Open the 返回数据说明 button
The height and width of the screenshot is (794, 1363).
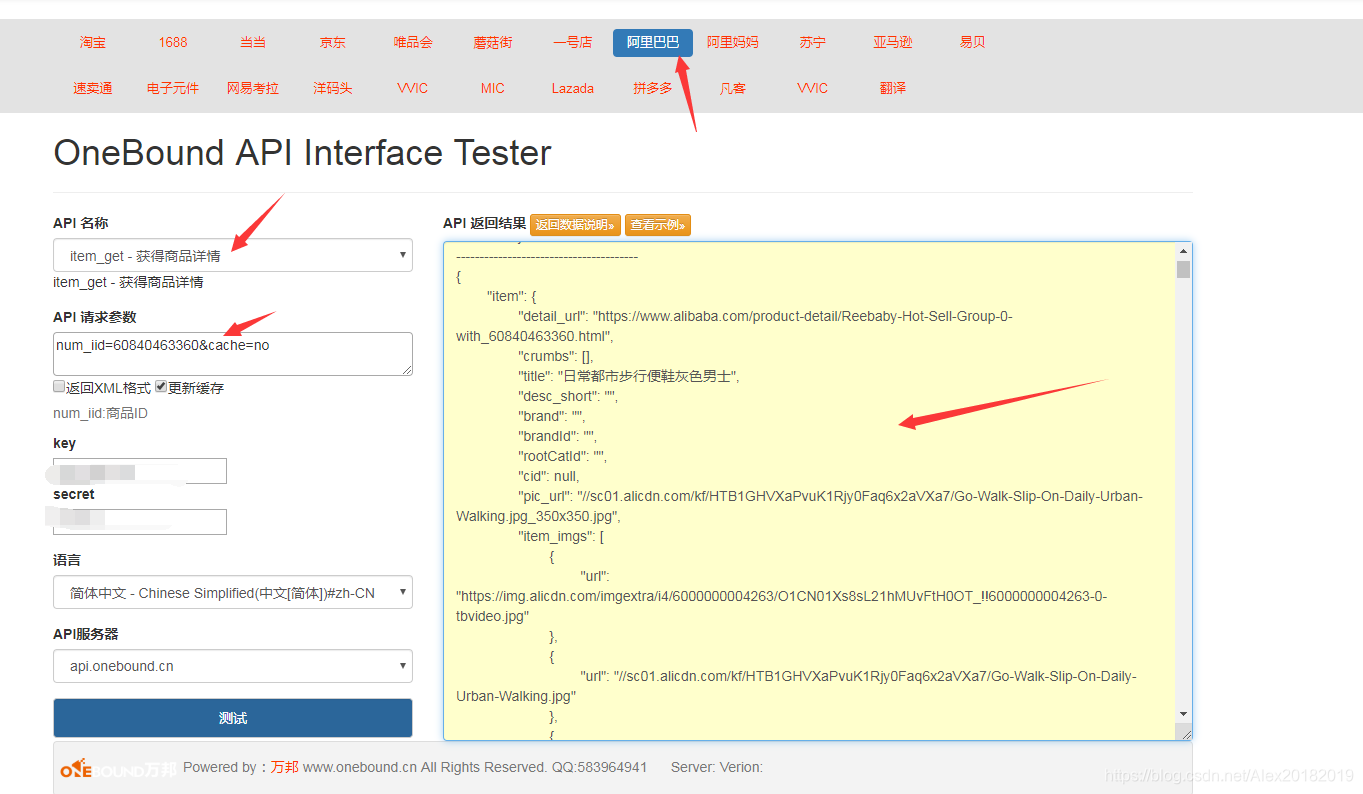point(576,225)
